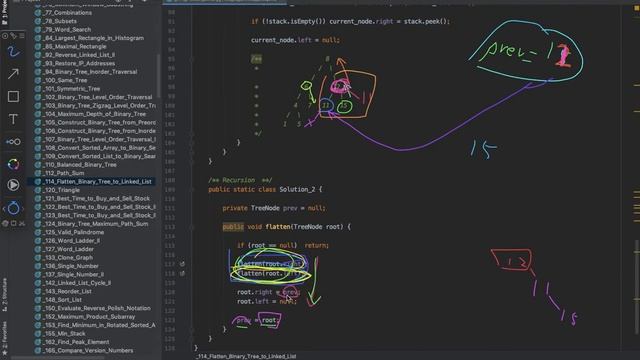
Task: Open the color wheel picker
Action: [x=13, y=164]
